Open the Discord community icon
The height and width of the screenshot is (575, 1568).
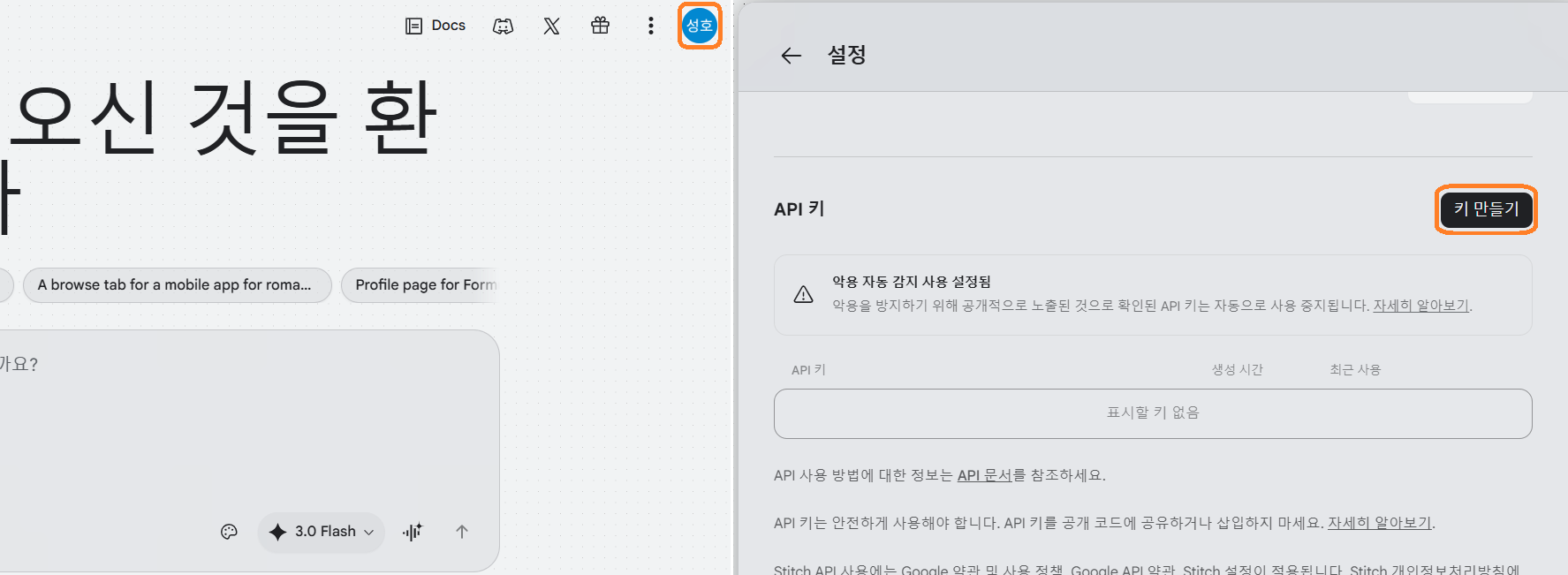(x=503, y=26)
